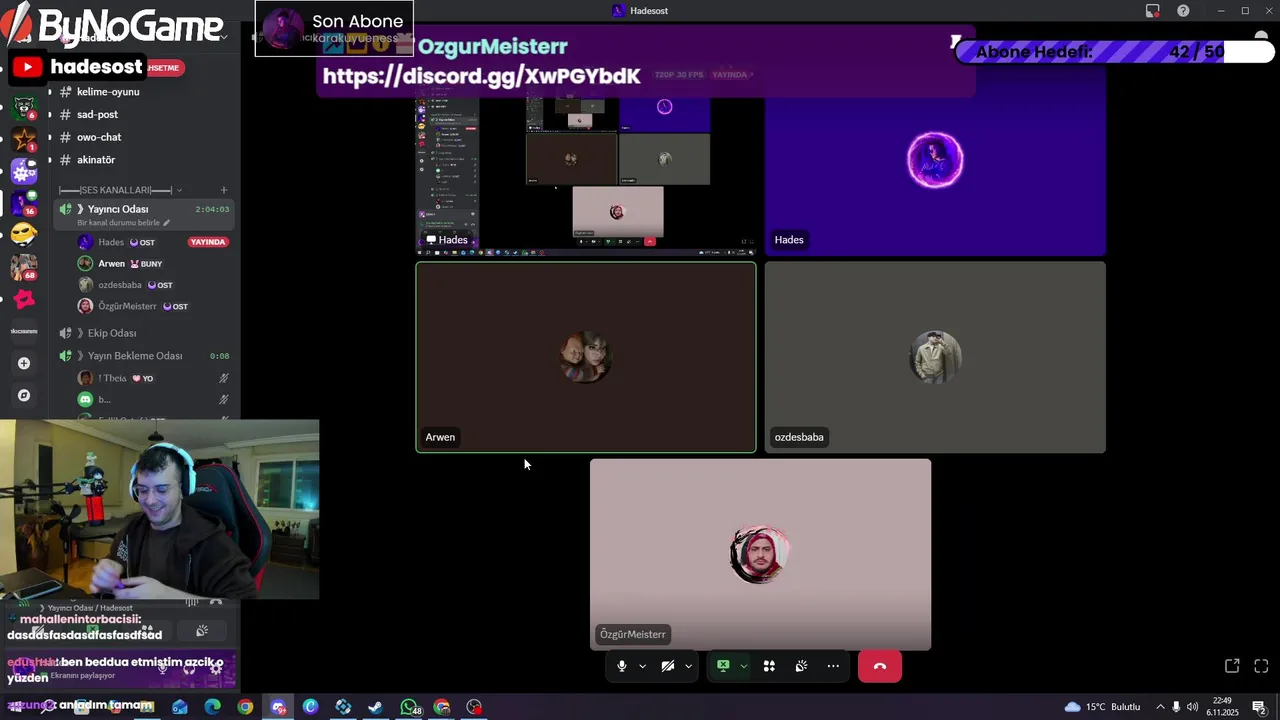
Task: Open WhatsApp from the taskbar
Action: point(409,707)
